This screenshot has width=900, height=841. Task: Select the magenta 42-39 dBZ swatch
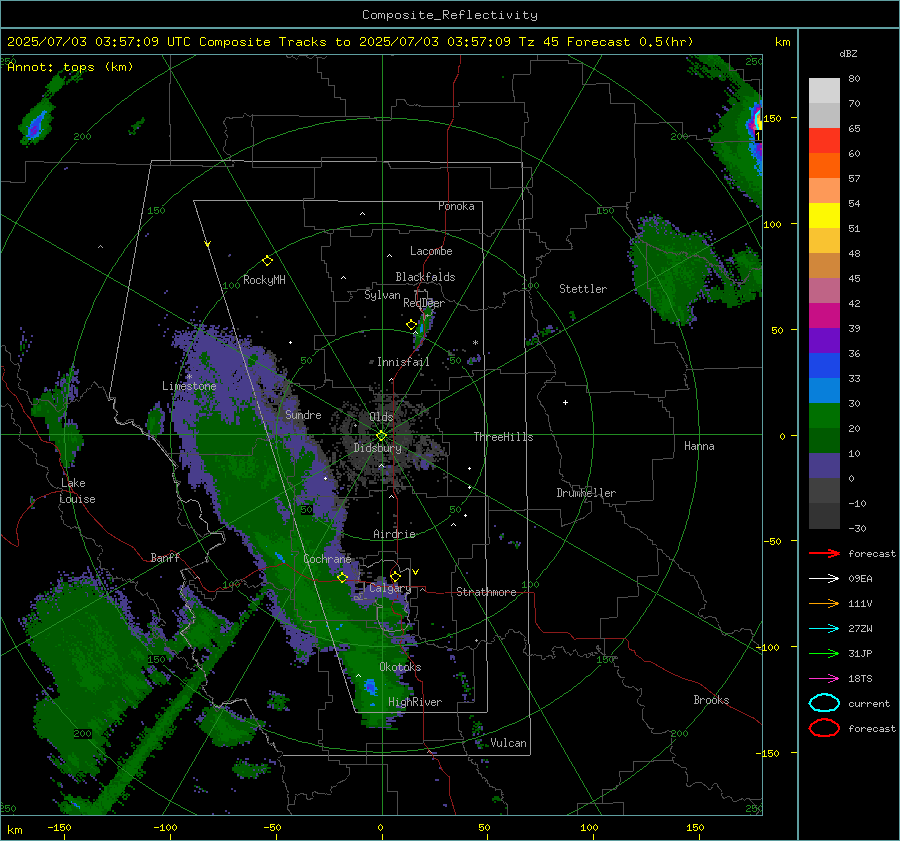(x=824, y=315)
